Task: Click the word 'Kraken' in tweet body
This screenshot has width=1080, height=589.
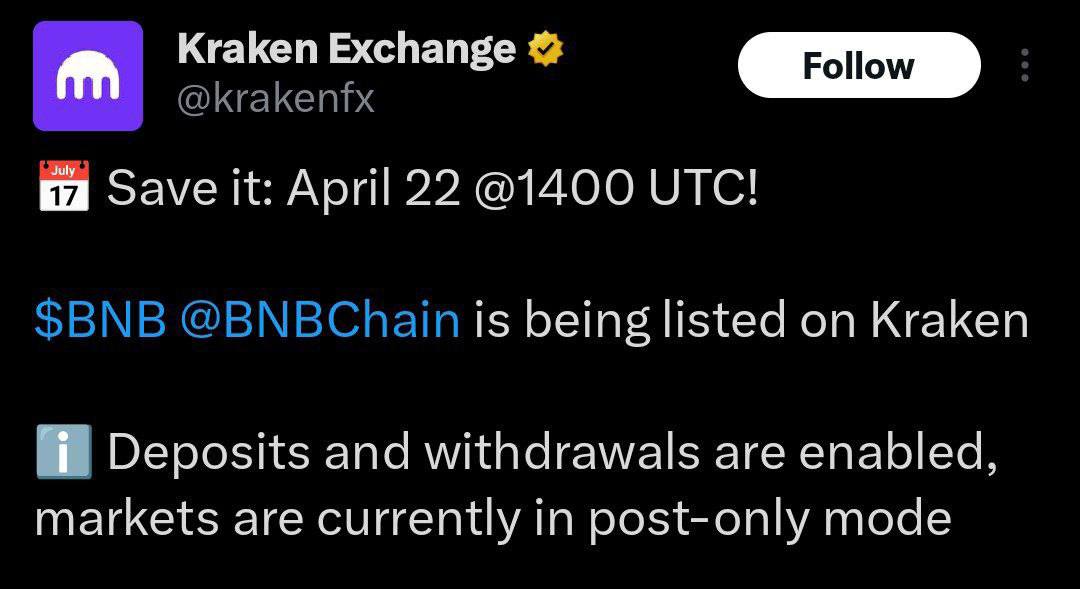Action: pos(950,320)
